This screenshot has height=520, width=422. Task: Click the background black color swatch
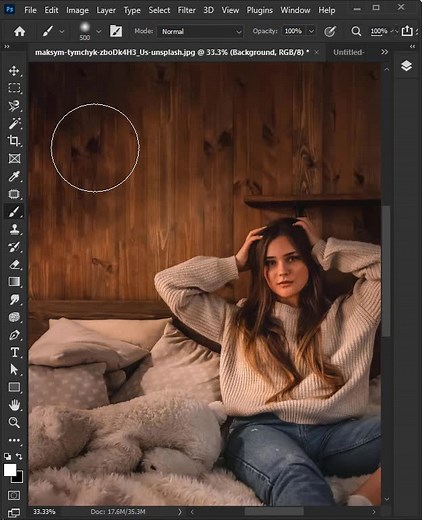[19, 478]
